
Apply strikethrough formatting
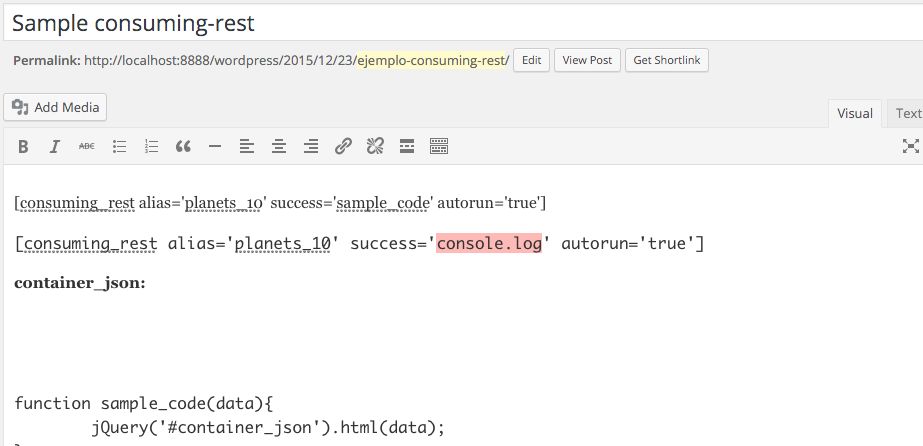point(87,146)
